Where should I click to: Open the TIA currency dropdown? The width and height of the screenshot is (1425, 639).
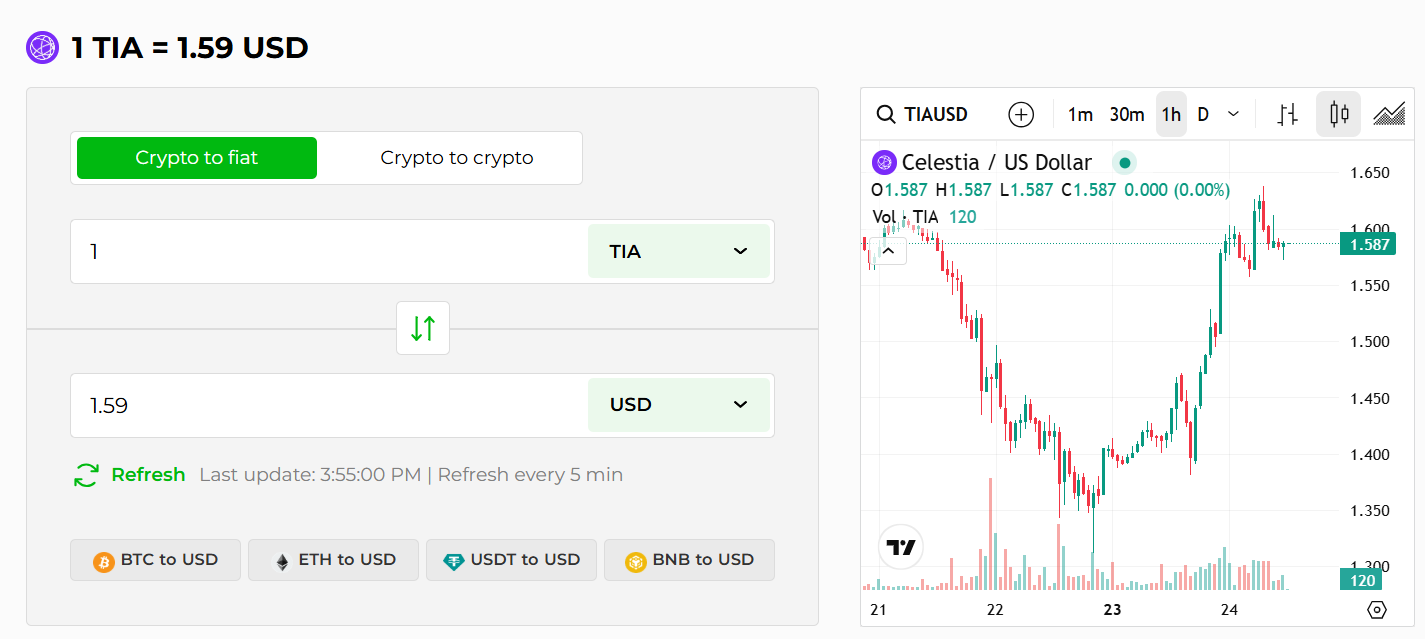[x=679, y=251]
